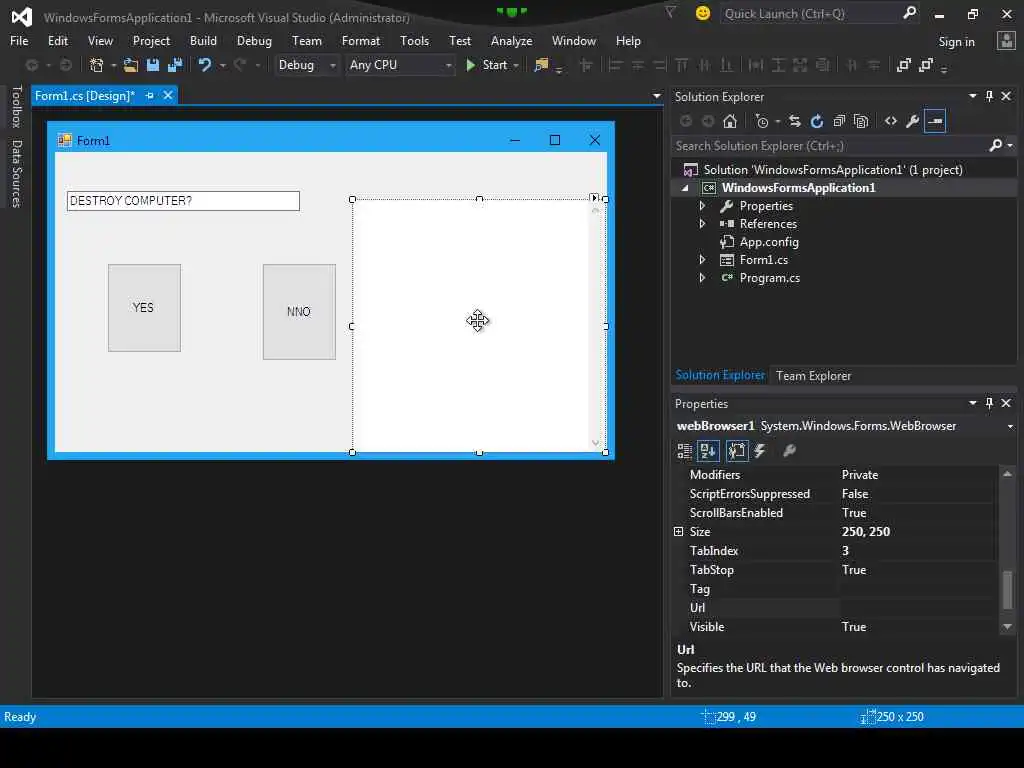The height and width of the screenshot is (768, 1024).
Task: Click the New Project toolbar icon
Action: click(x=97, y=65)
